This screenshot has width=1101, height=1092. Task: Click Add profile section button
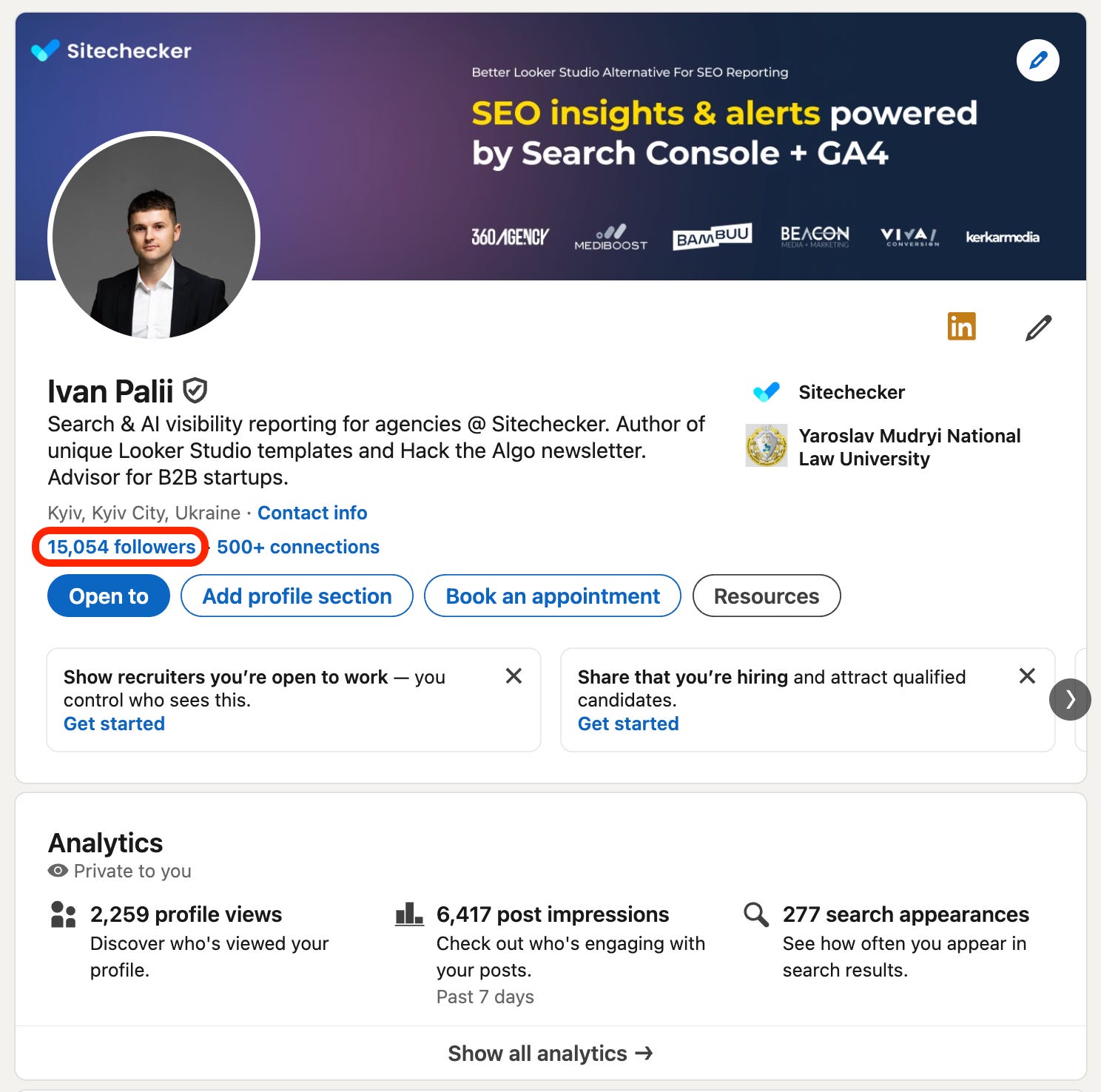(297, 596)
